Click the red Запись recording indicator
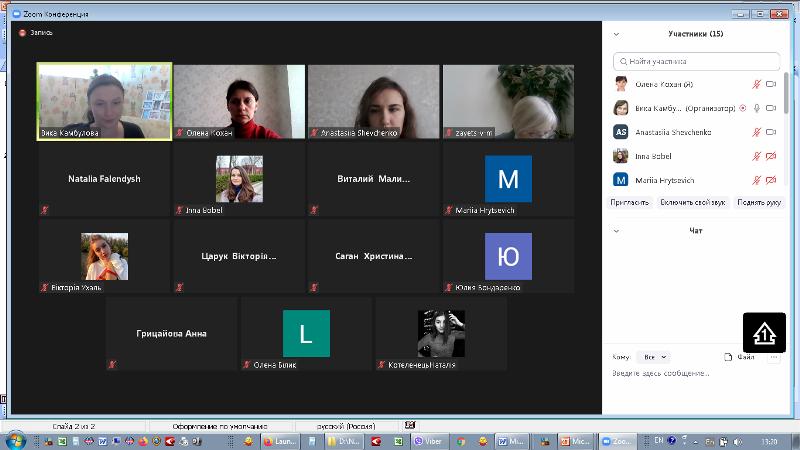Image resolution: width=800 pixels, height=450 pixels. point(22,33)
